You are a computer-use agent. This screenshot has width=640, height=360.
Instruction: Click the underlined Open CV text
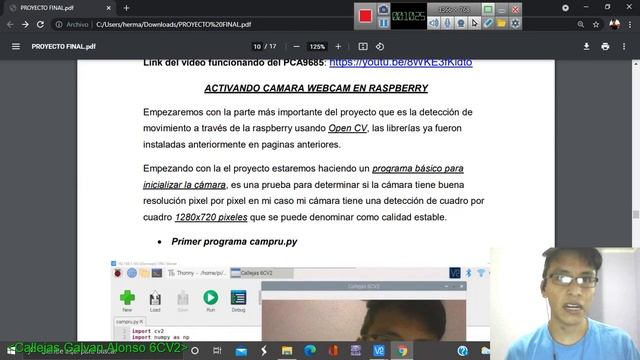(348, 128)
